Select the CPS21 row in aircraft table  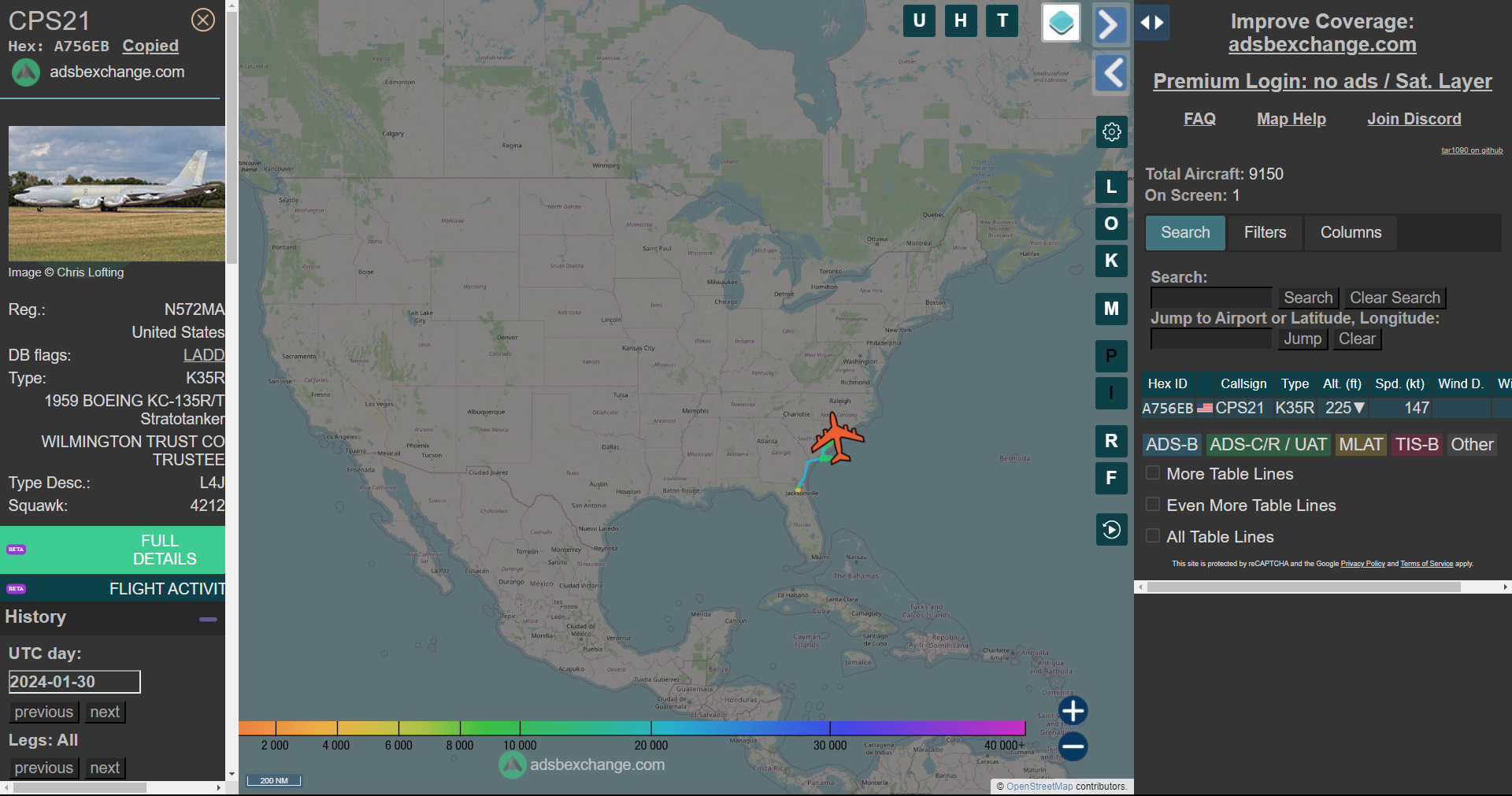[x=1326, y=408]
